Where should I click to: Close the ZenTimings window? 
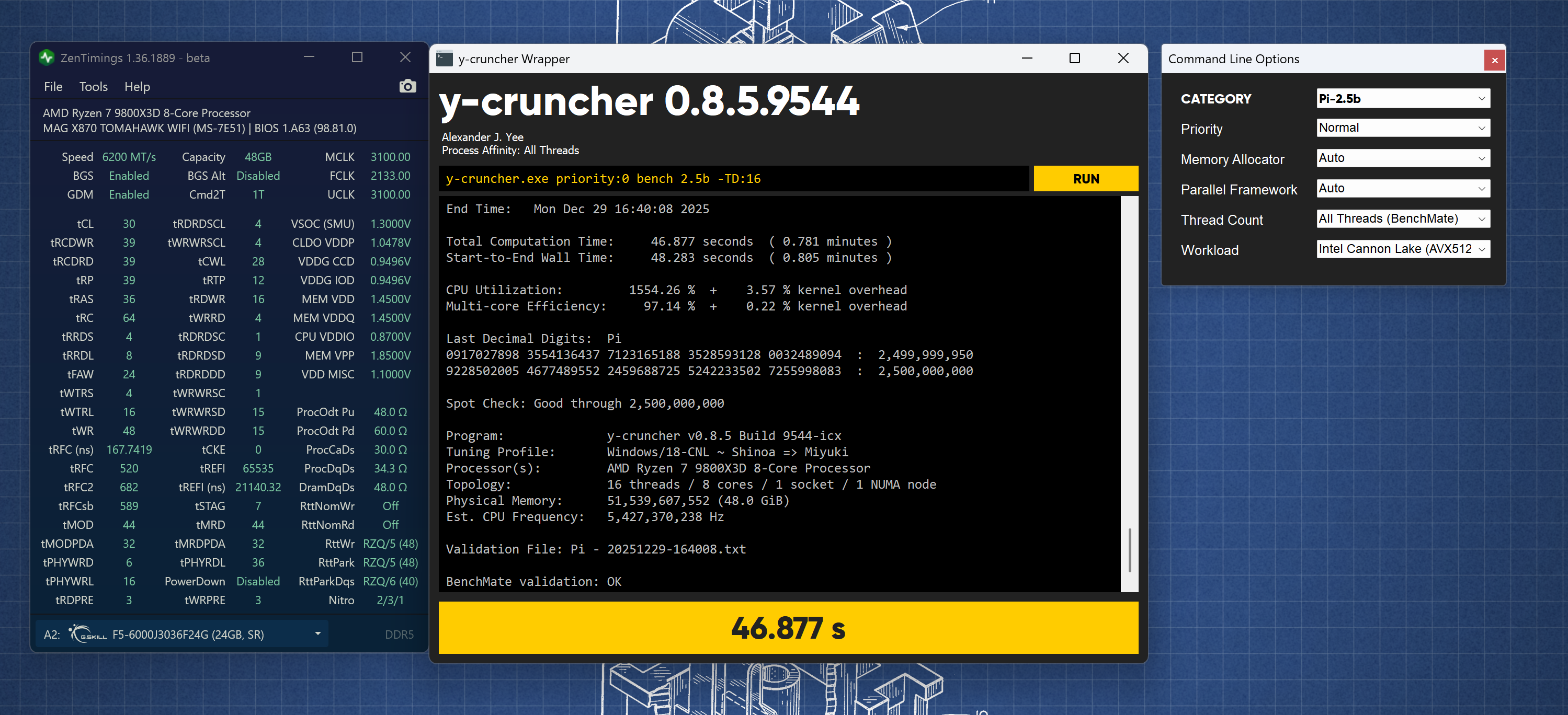[405, 57]
